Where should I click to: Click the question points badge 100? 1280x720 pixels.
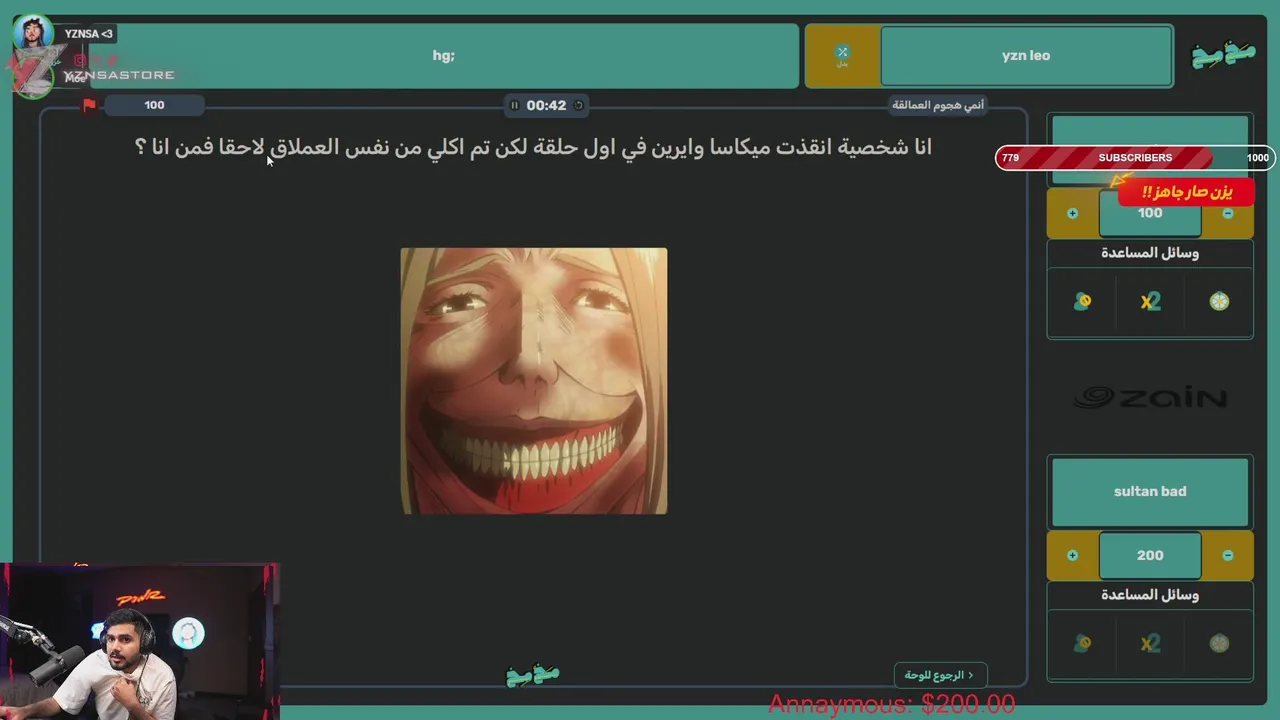(x=154, y=105)
